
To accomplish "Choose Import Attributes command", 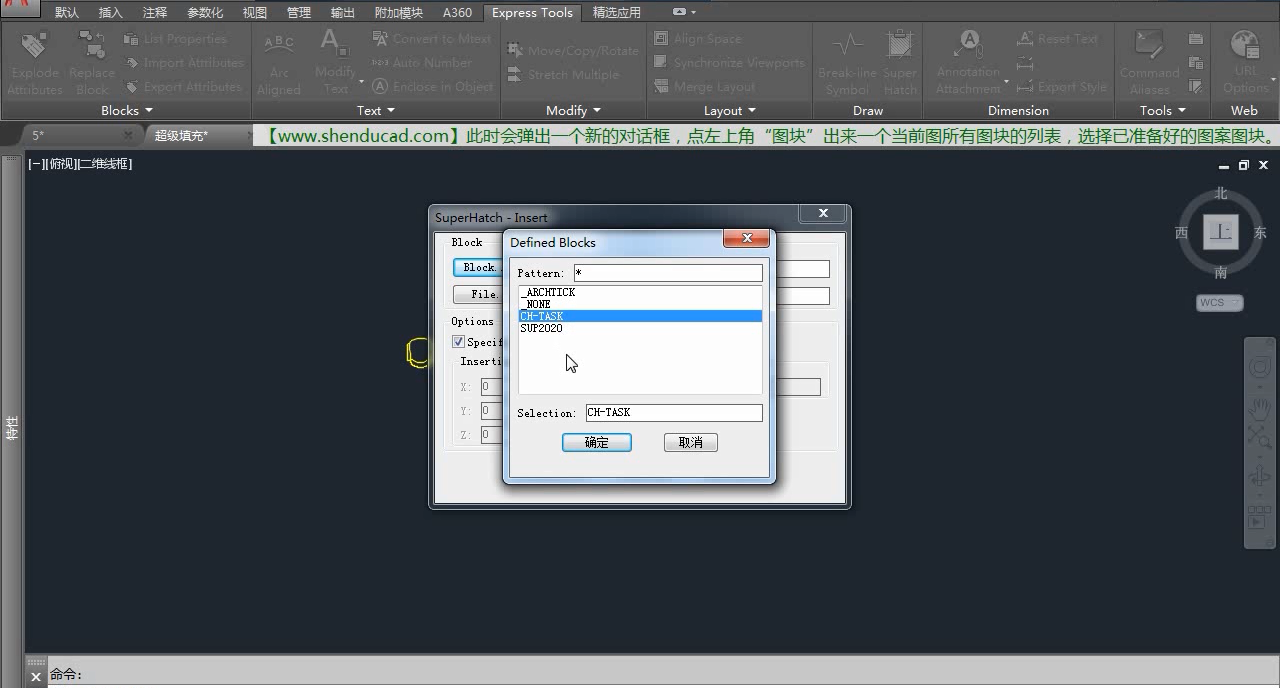I will (x=183, y=63).
